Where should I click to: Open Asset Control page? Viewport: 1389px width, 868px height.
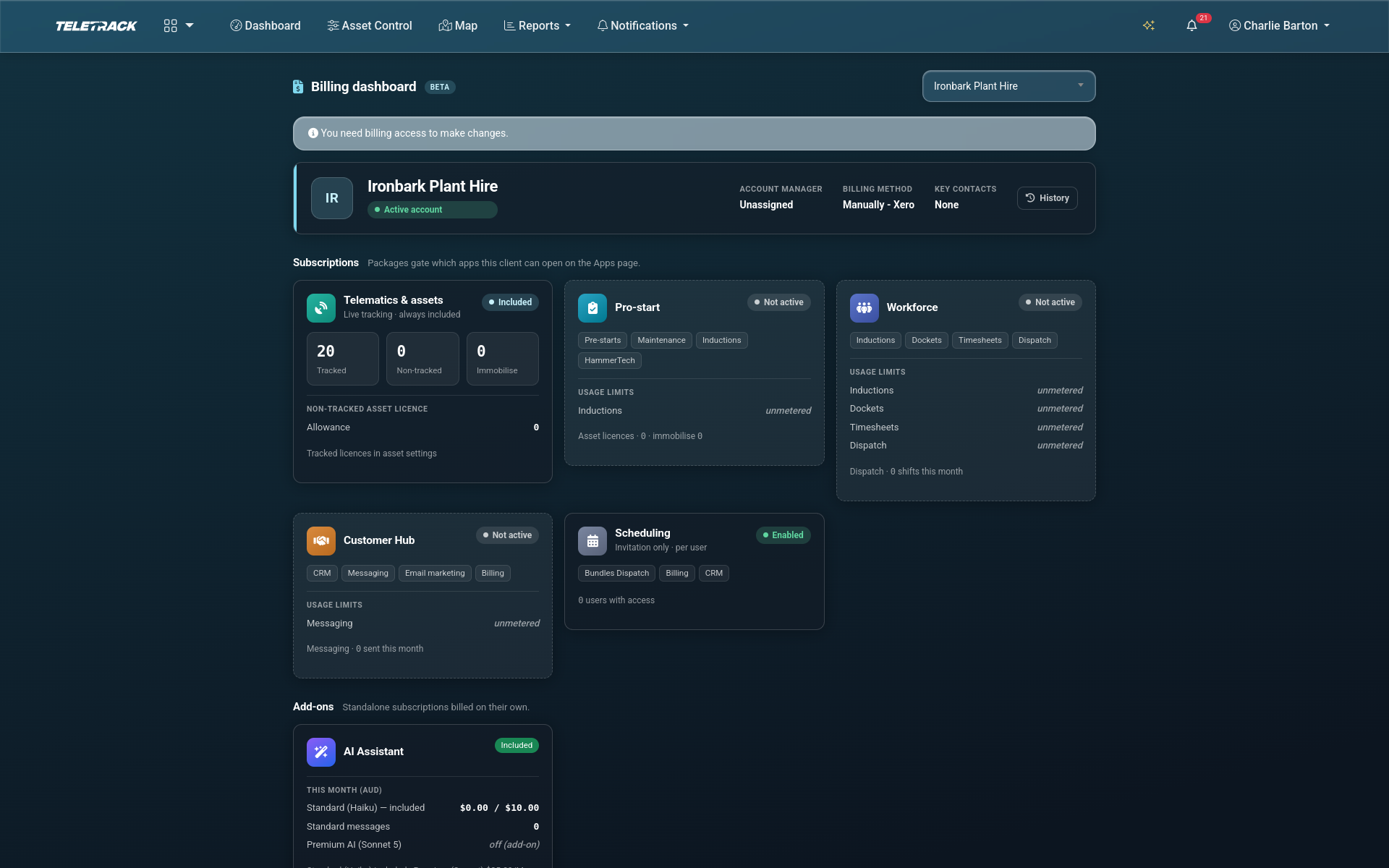click(370, 25)
